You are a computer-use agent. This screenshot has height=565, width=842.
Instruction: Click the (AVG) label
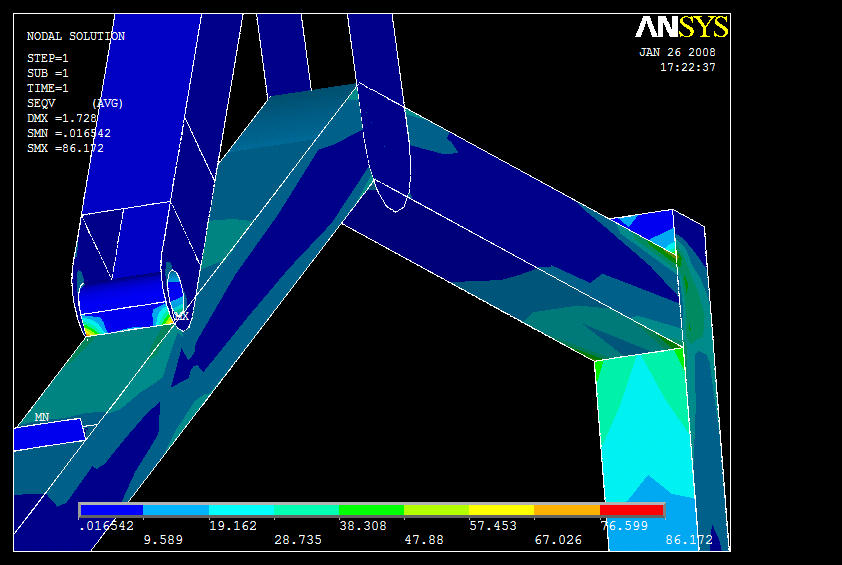click(107, 103)
